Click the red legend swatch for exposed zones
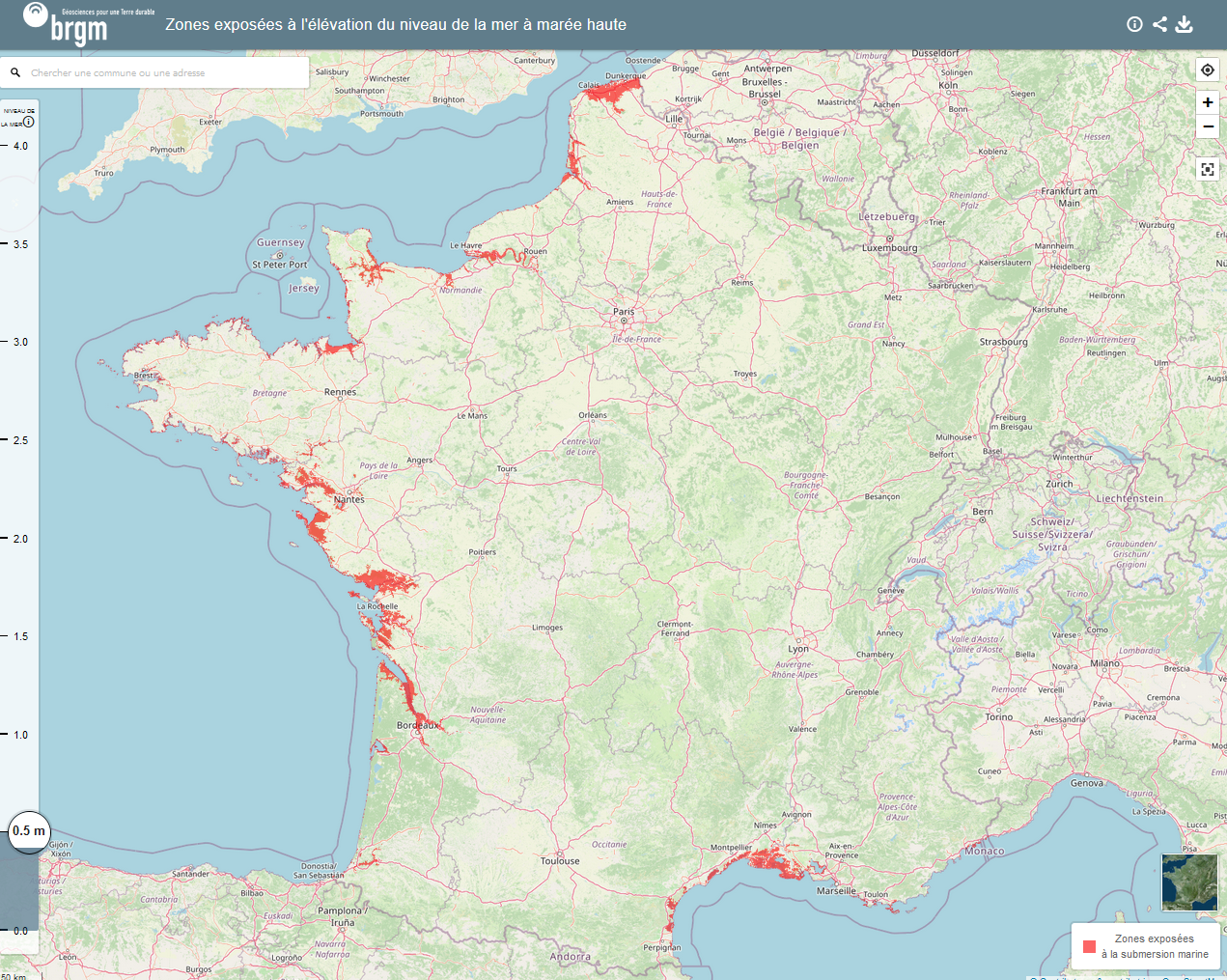The width and height of the screenshot is (1227, 980). coord(1089,947)
